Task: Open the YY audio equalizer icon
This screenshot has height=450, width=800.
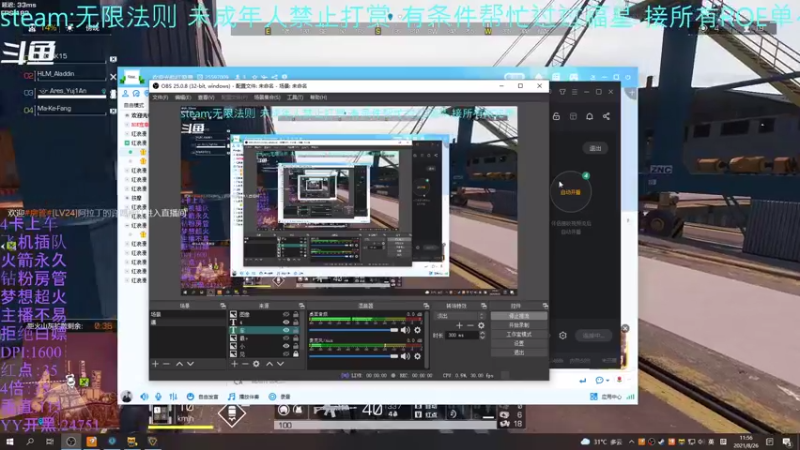Action: tap(173, 396)
